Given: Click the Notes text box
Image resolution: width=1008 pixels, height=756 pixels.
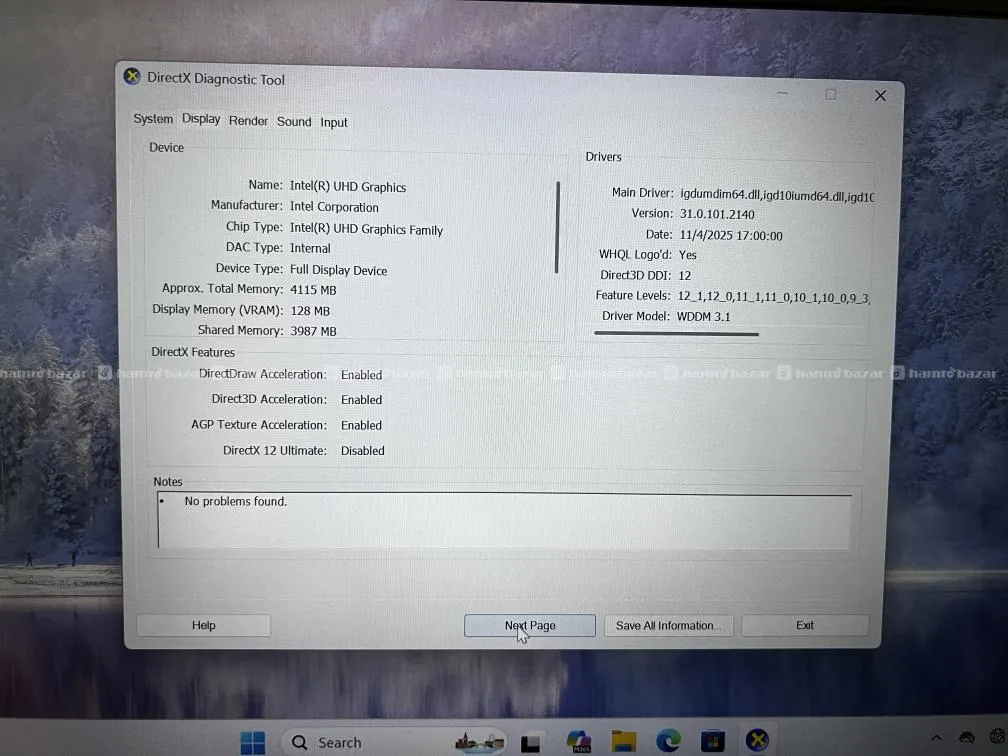Looking at the screenshot, I should coord(504,521).
